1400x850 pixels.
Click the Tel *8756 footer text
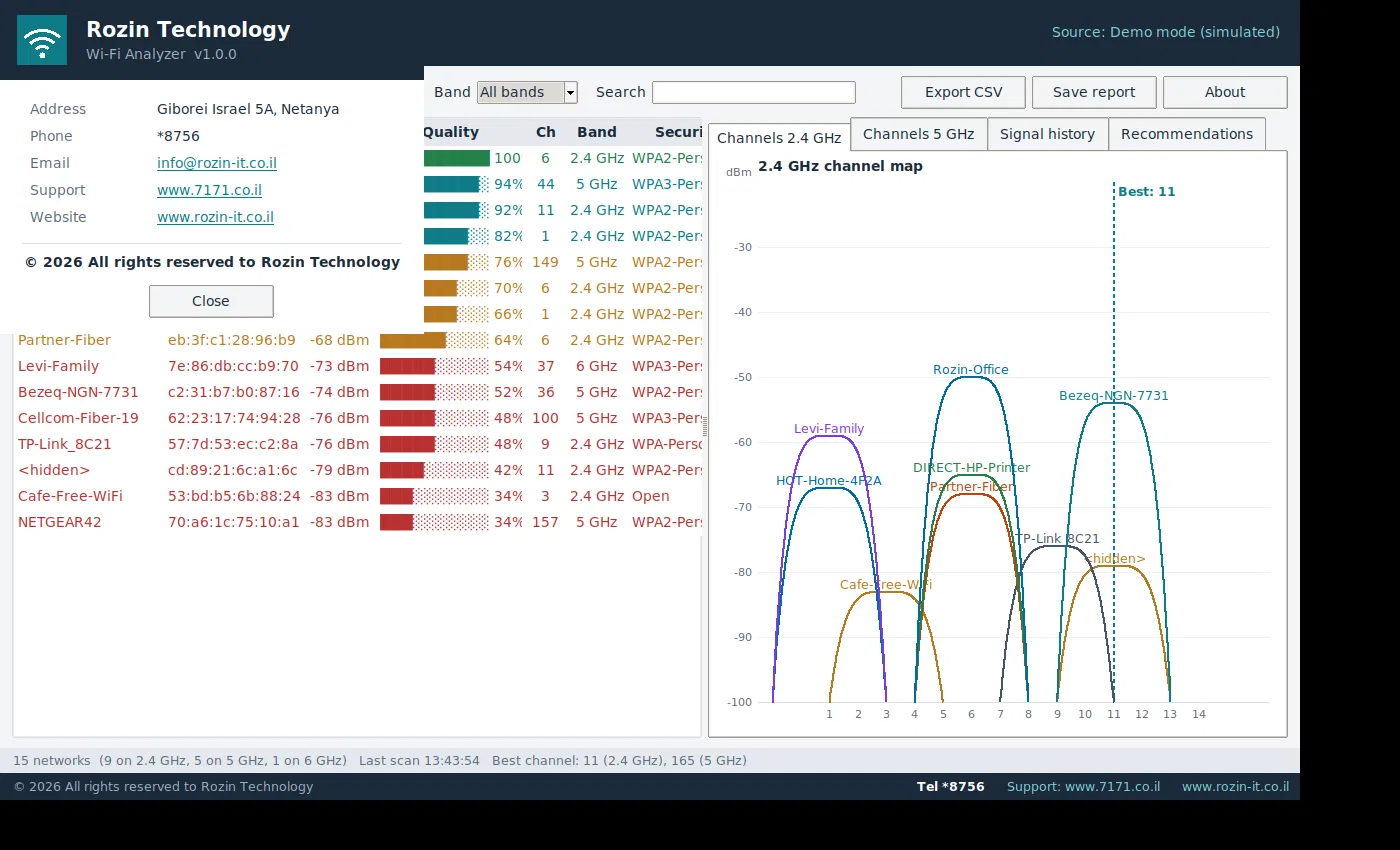click(950, 787)
